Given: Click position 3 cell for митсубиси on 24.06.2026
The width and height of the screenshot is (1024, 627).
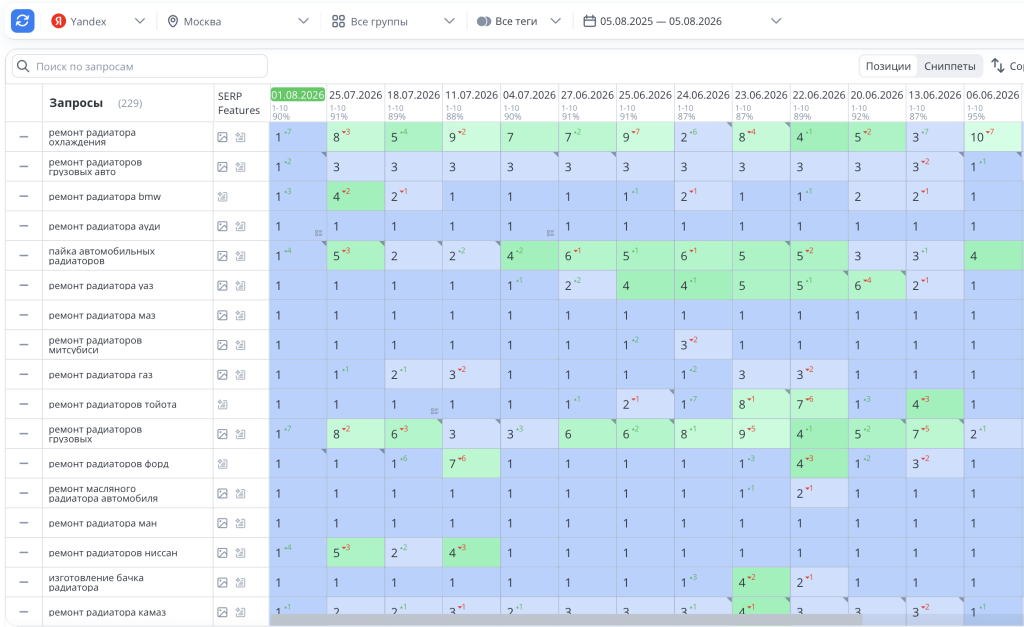Looking at the screenshot, I should pyautogui.click(x=703, y=345).
